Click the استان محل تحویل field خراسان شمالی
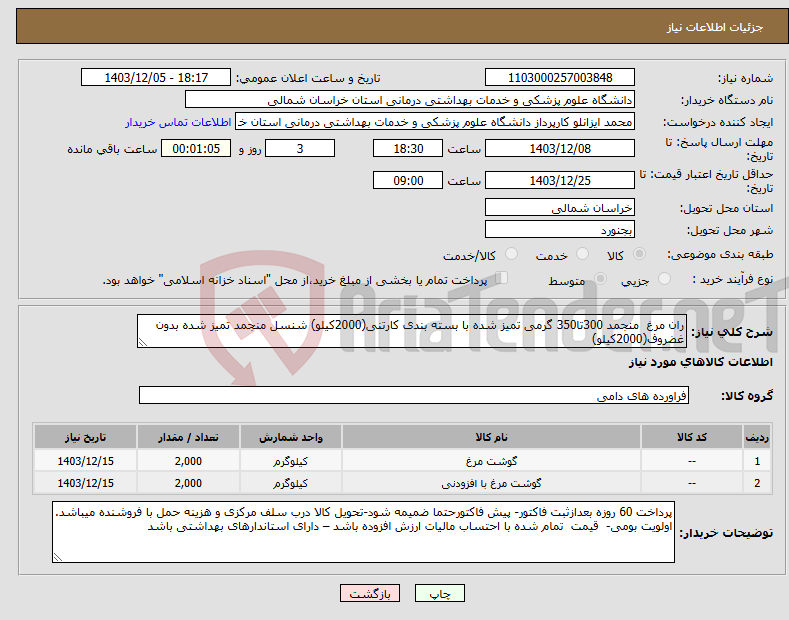This screenshot has height=620, width=789. [x=560, y=207]
